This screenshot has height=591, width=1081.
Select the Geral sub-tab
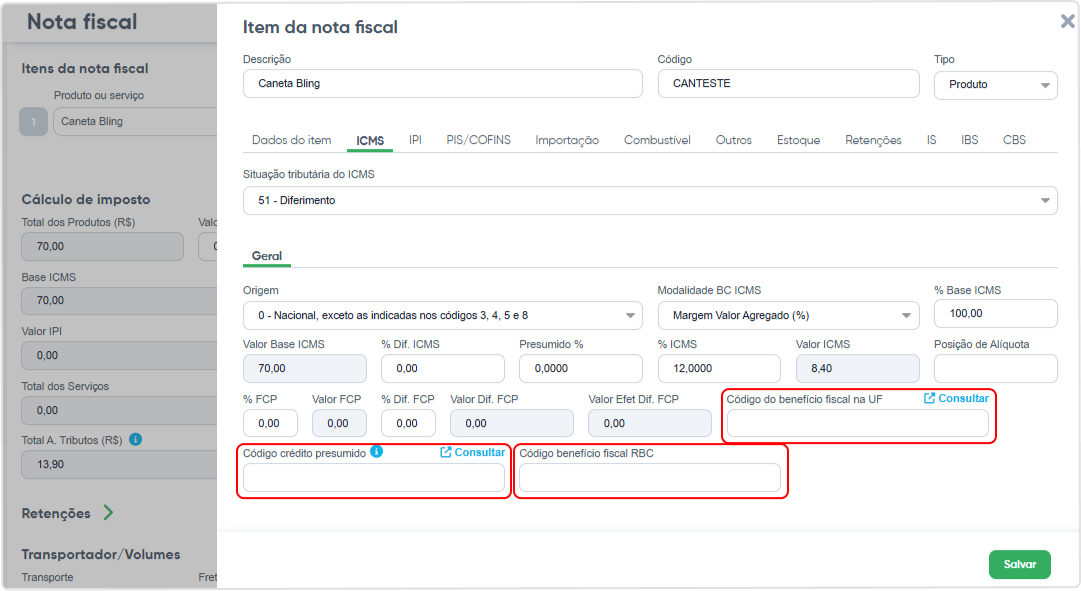[x=267, y=256]
